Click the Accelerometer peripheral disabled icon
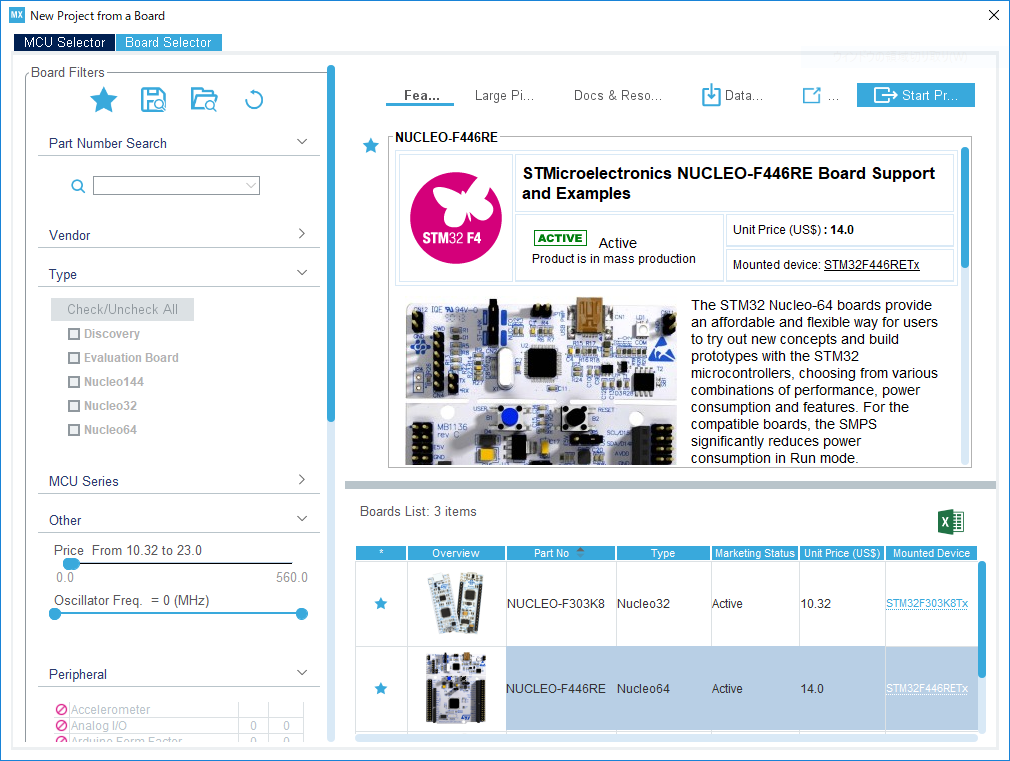 click(61, 709)
